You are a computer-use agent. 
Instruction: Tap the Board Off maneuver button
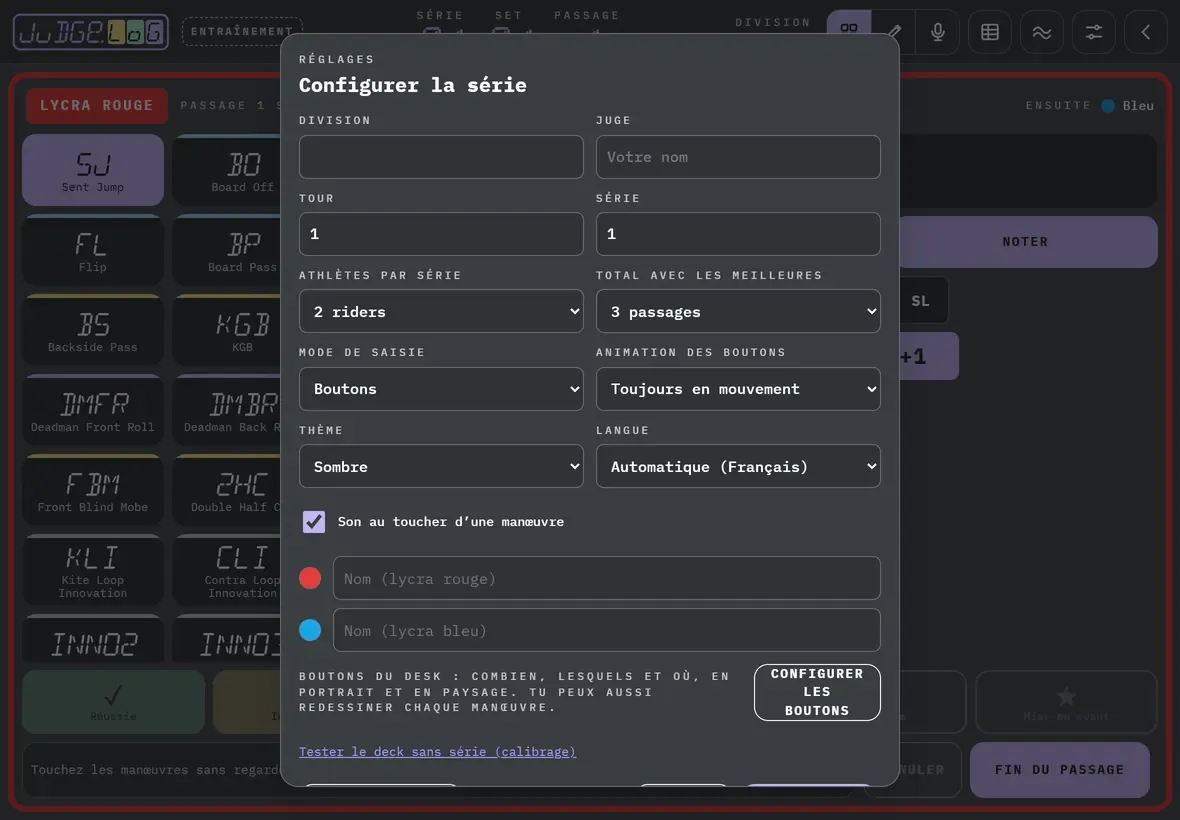(227, 170)
